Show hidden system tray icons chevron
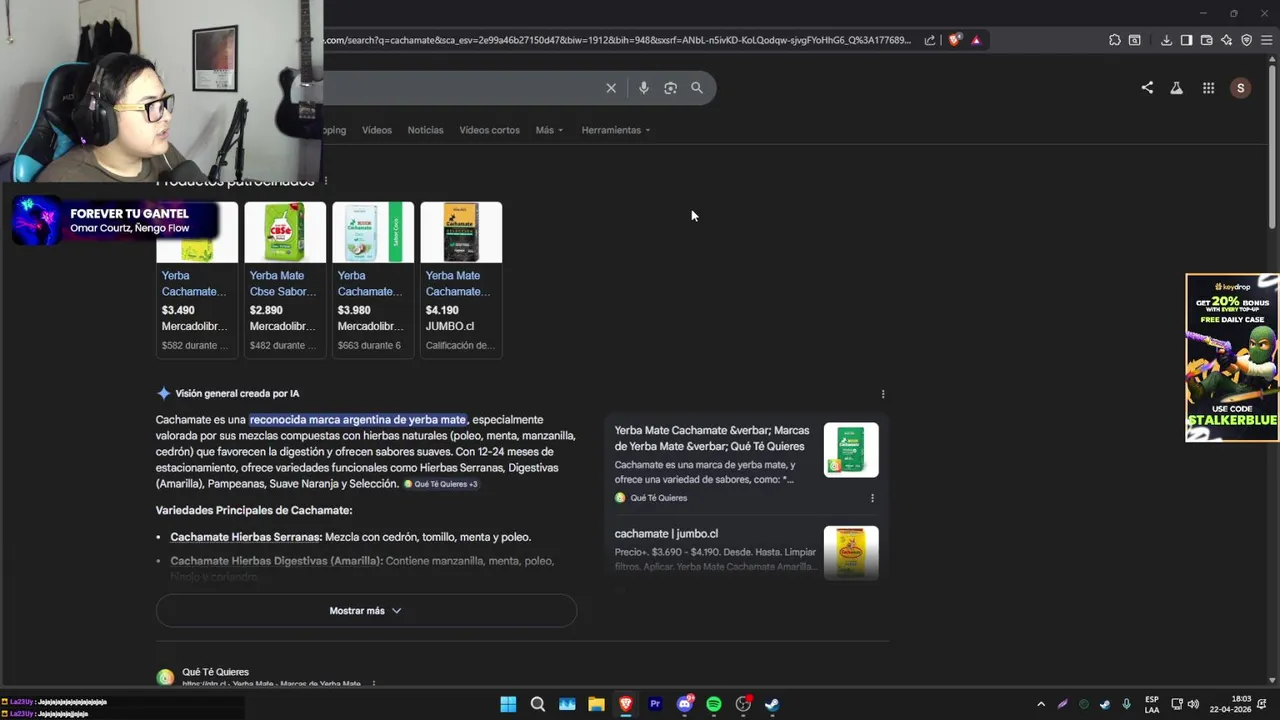 (x=1041, y=704)
